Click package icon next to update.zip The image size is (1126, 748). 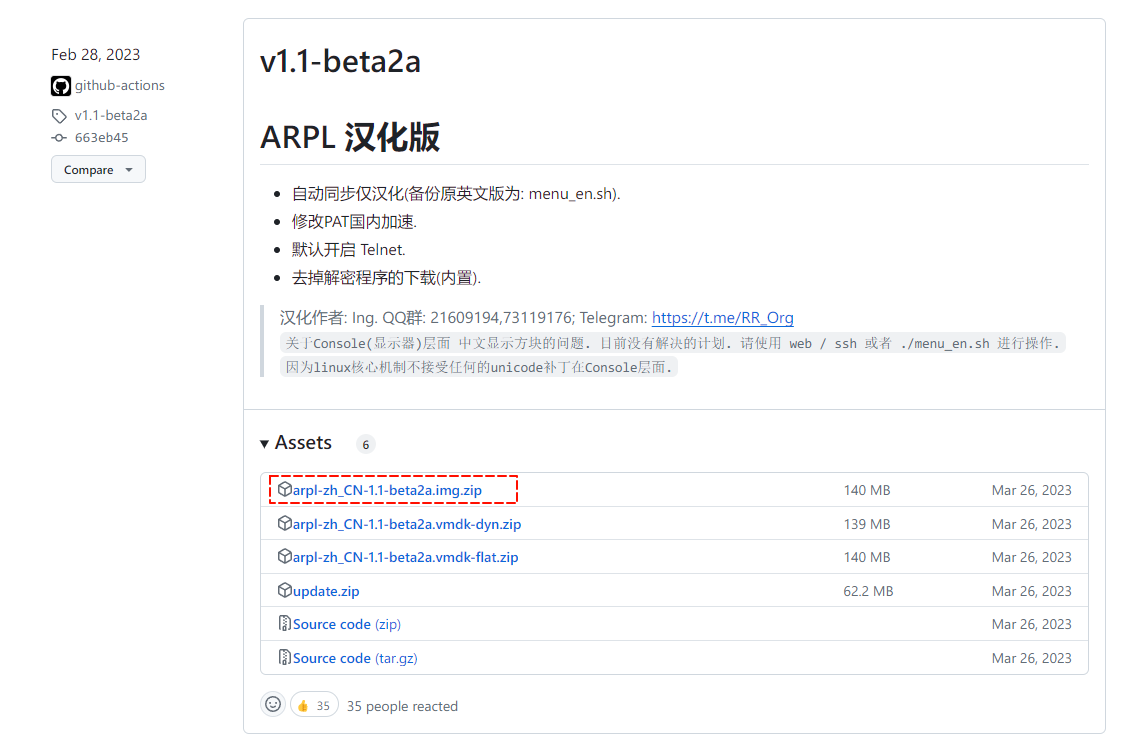click(285, 591)
